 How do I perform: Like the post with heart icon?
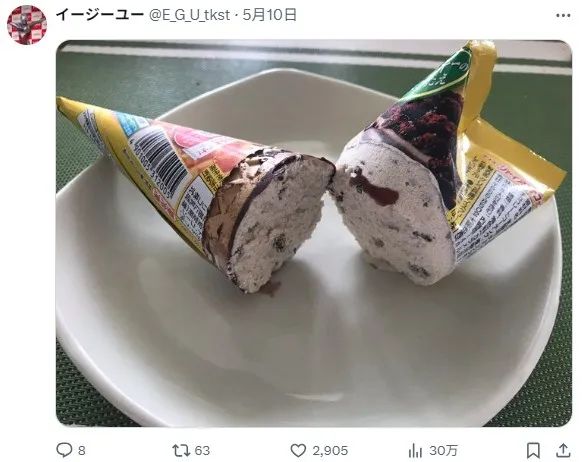298,451
